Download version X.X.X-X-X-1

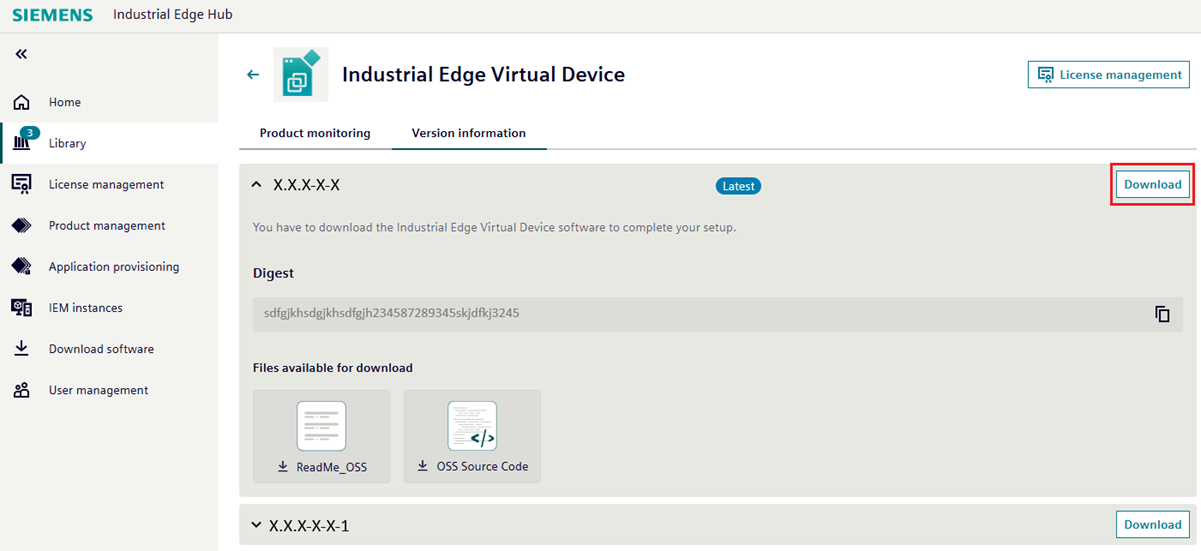coord(1153,524)
